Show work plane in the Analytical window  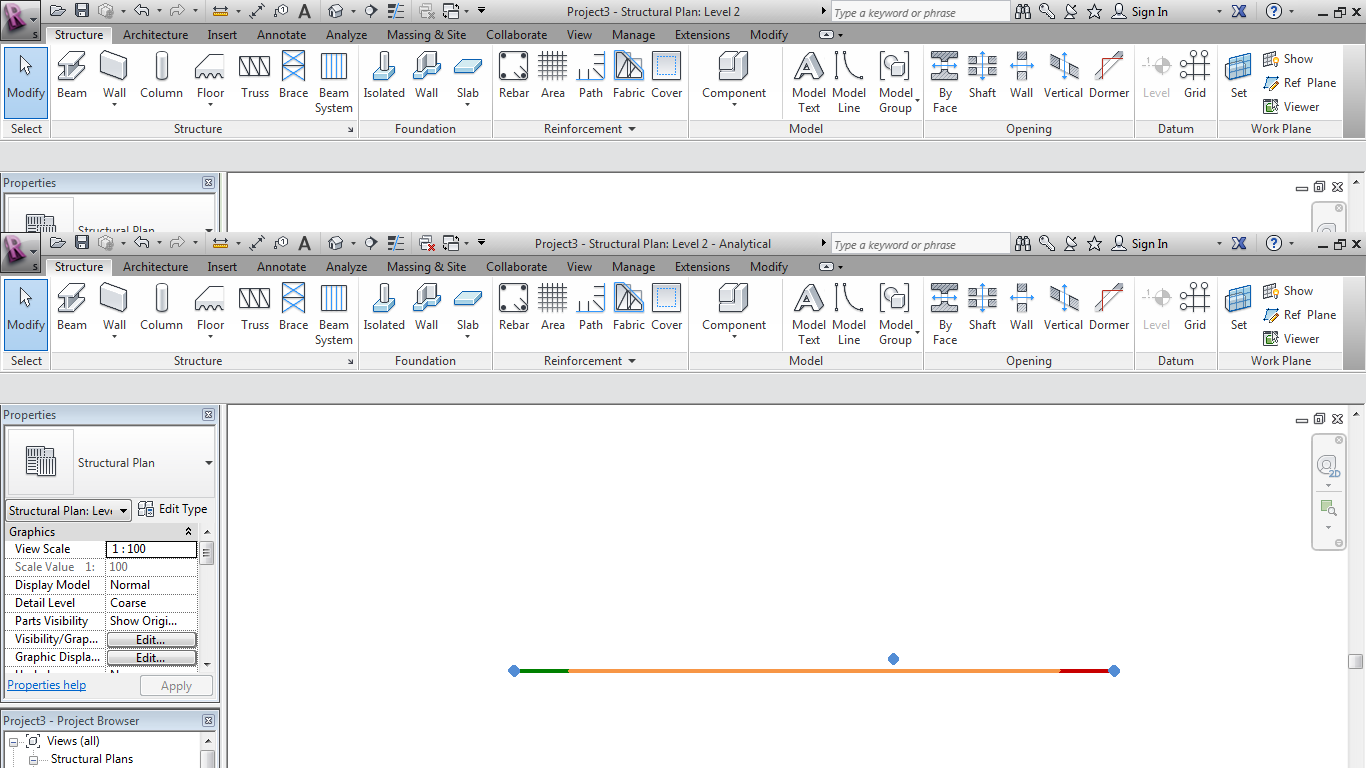click(x=1288, y=291)
